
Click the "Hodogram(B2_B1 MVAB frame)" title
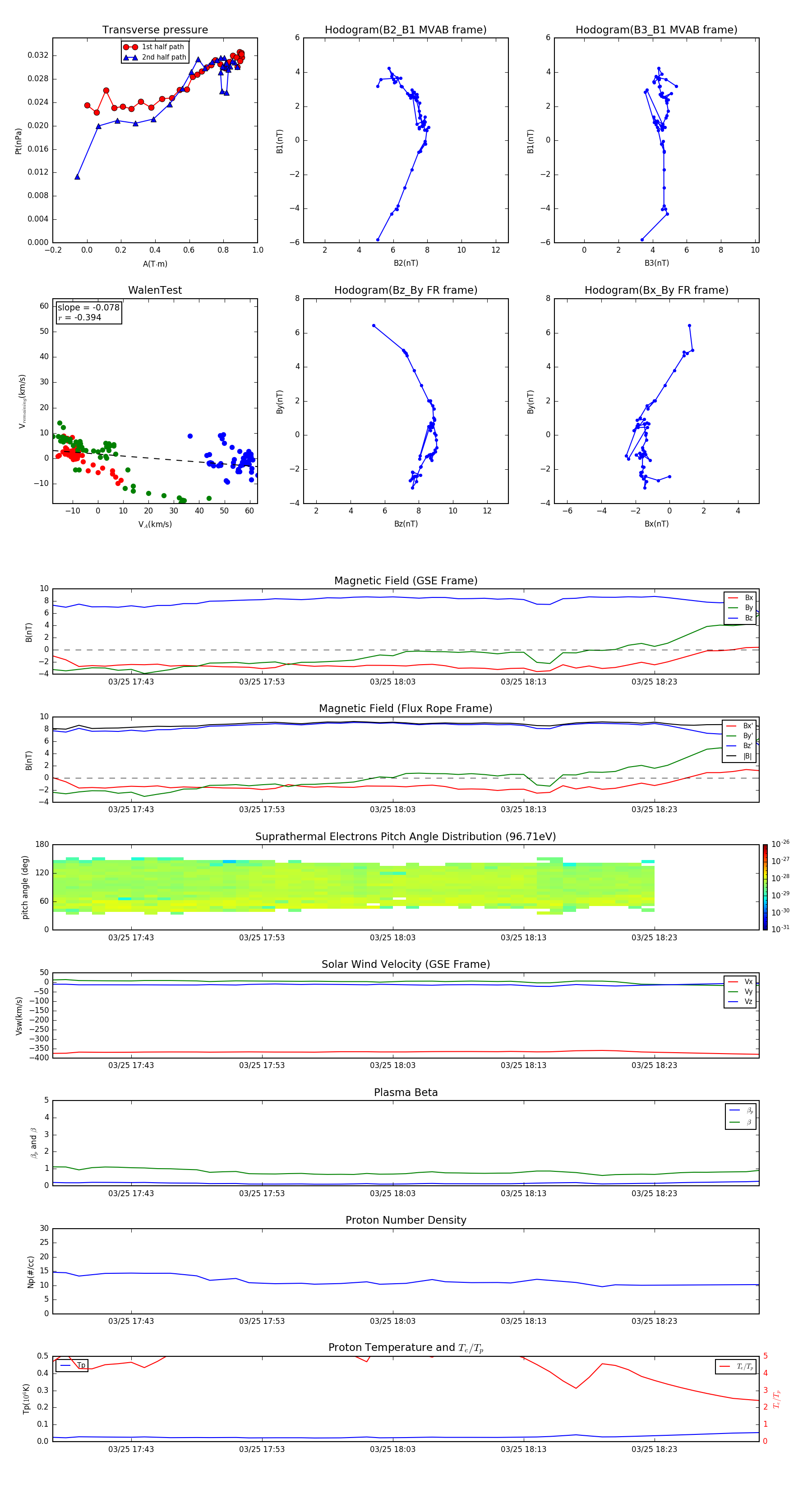pyautogui.click(x=406, y=29)
